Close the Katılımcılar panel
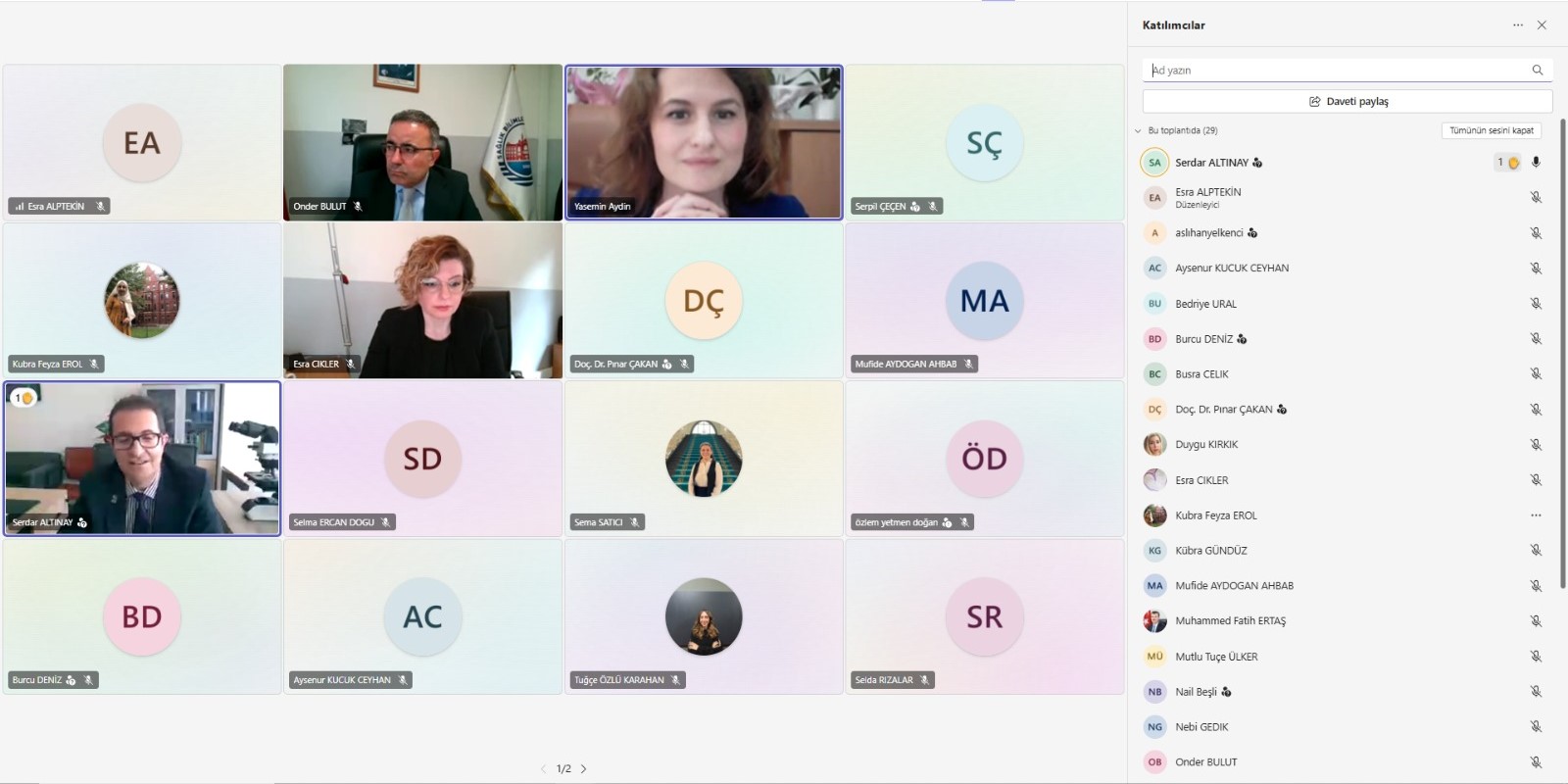The image size is (1568, 784). pos(1542,25)
